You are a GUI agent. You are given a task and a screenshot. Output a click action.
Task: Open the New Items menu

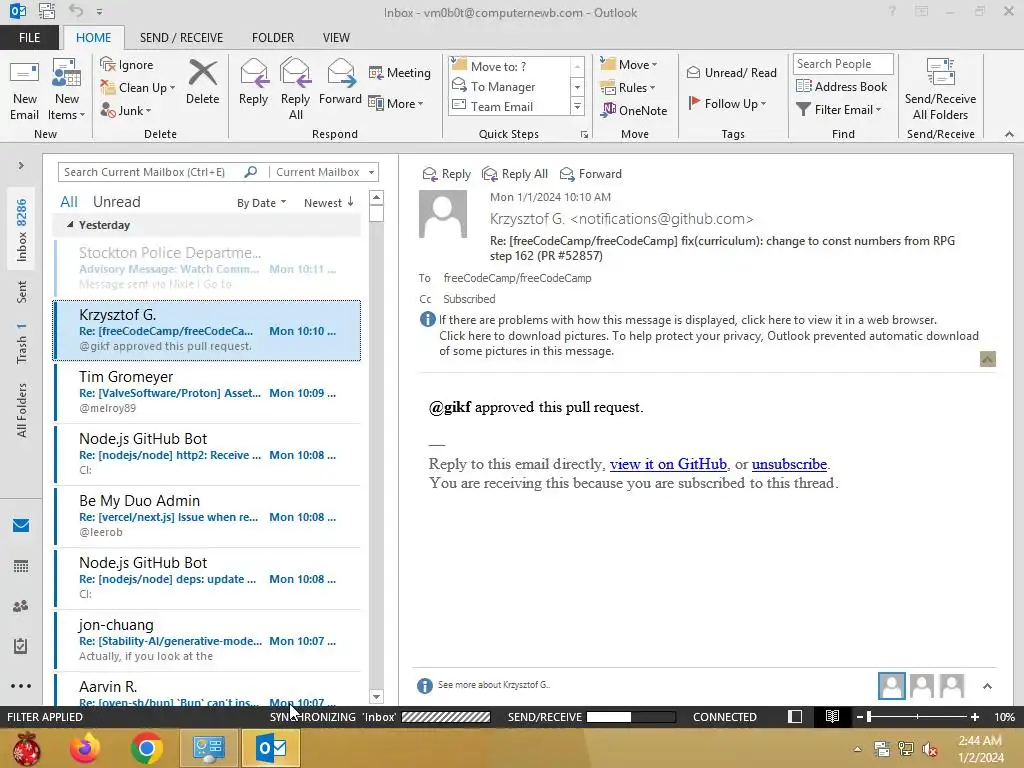67,89
